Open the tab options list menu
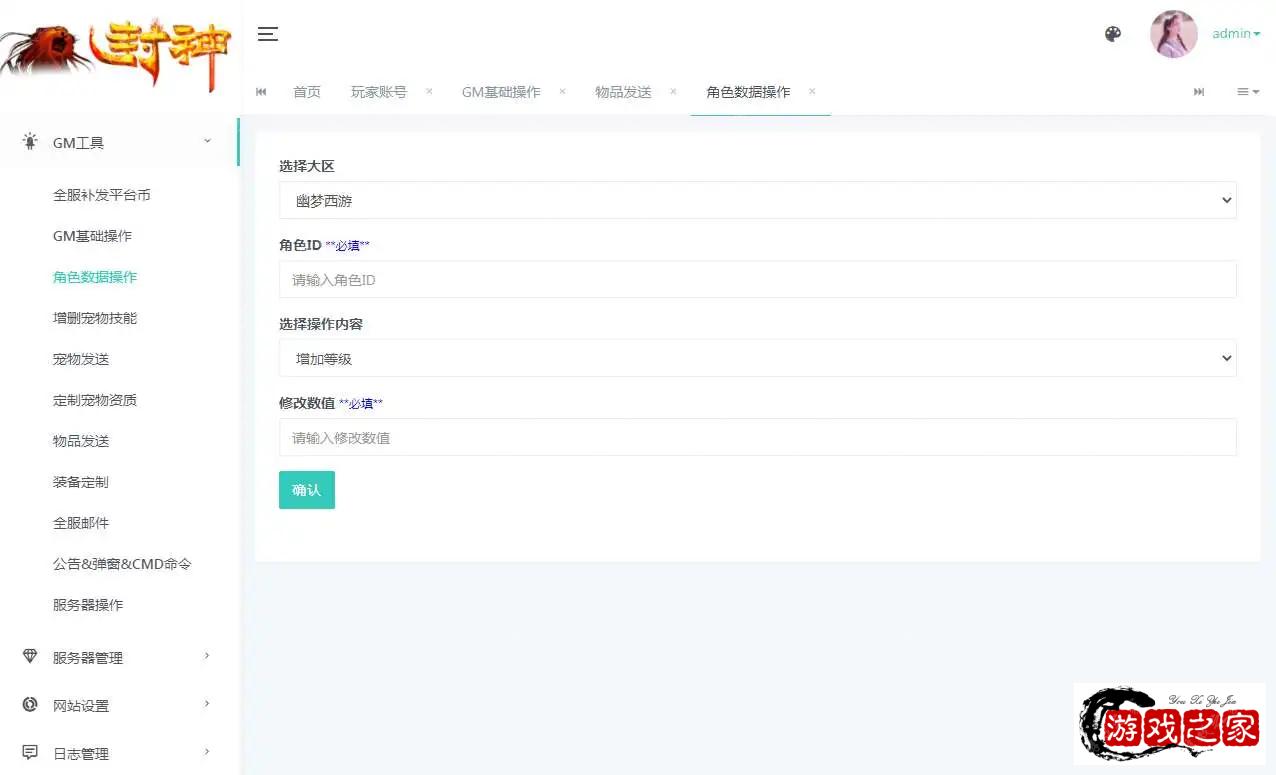Screen dimensions: 1276x775 click(x=1247, y=92)
